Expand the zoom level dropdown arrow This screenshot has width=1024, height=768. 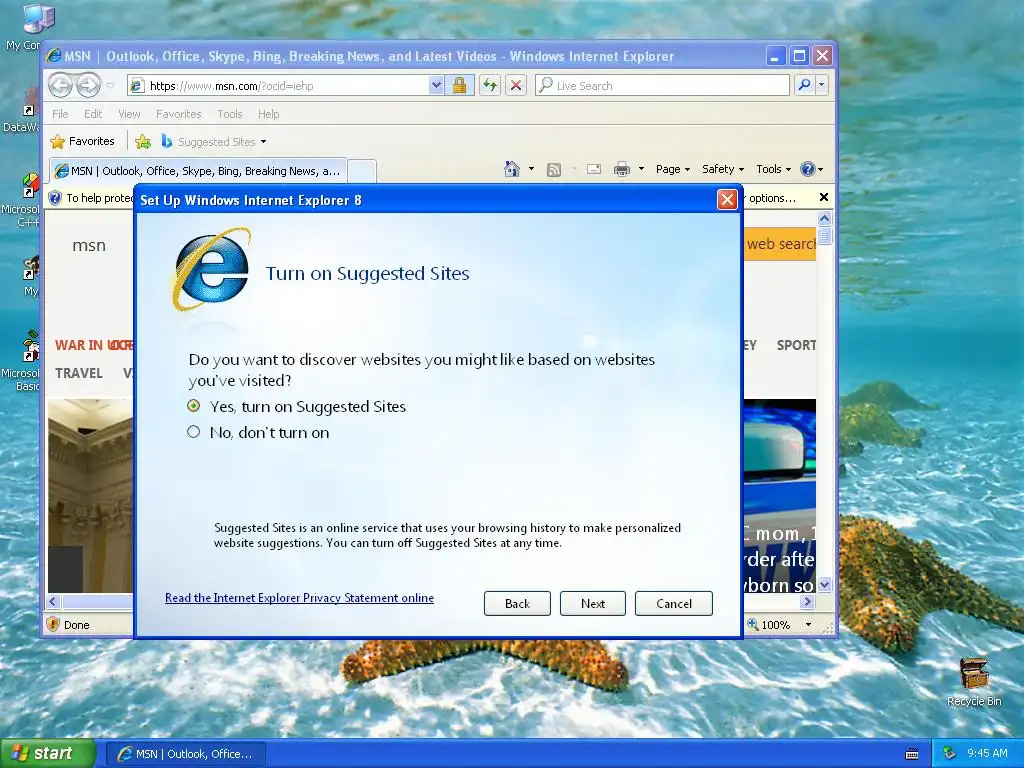point(808,625)
